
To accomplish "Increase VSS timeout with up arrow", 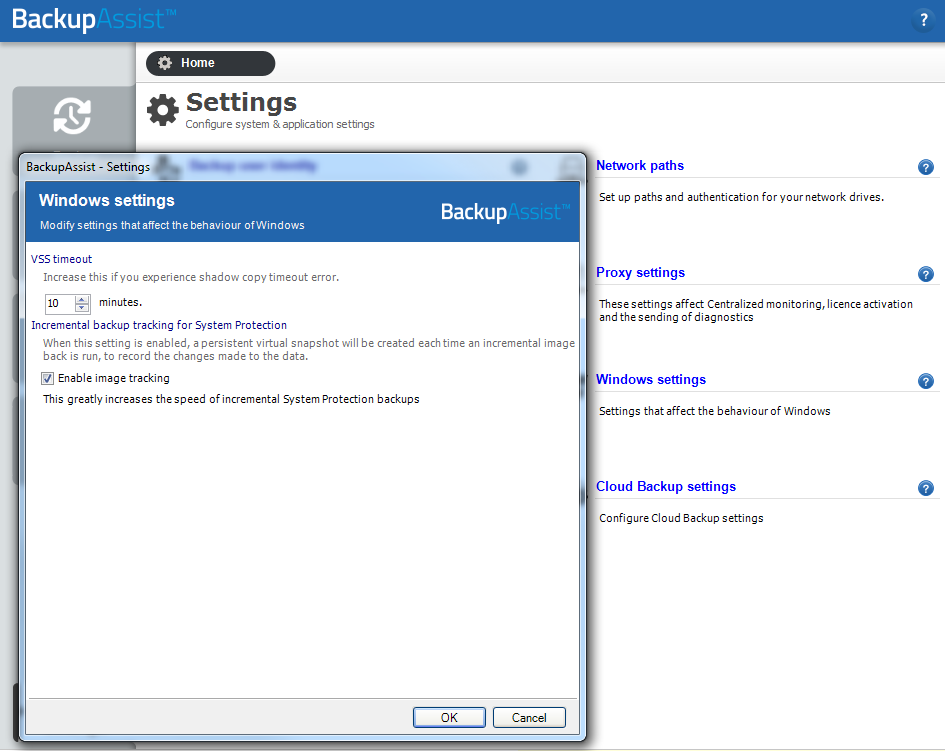I will pos(82,298).
